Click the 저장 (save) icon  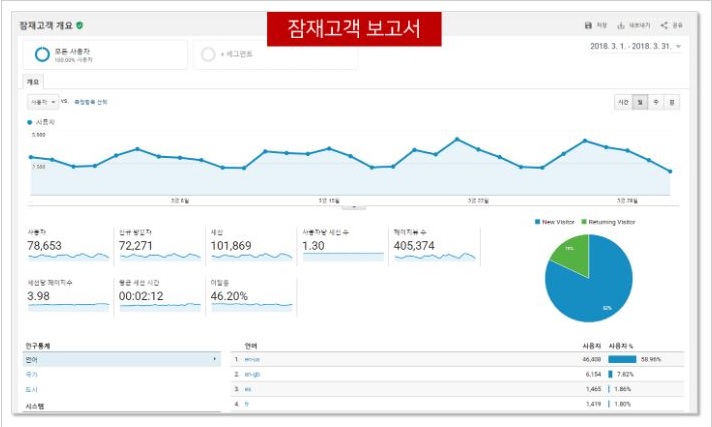[x=587, y=25]
